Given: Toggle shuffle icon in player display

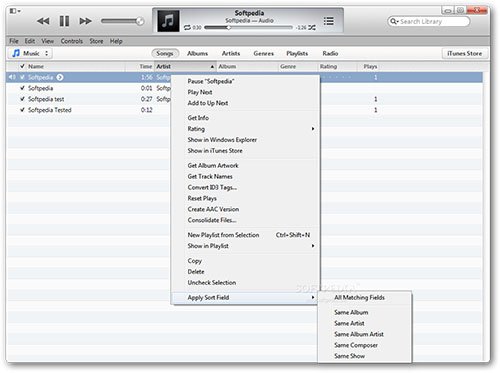Looking at the screenshot, I should point(312,28).
